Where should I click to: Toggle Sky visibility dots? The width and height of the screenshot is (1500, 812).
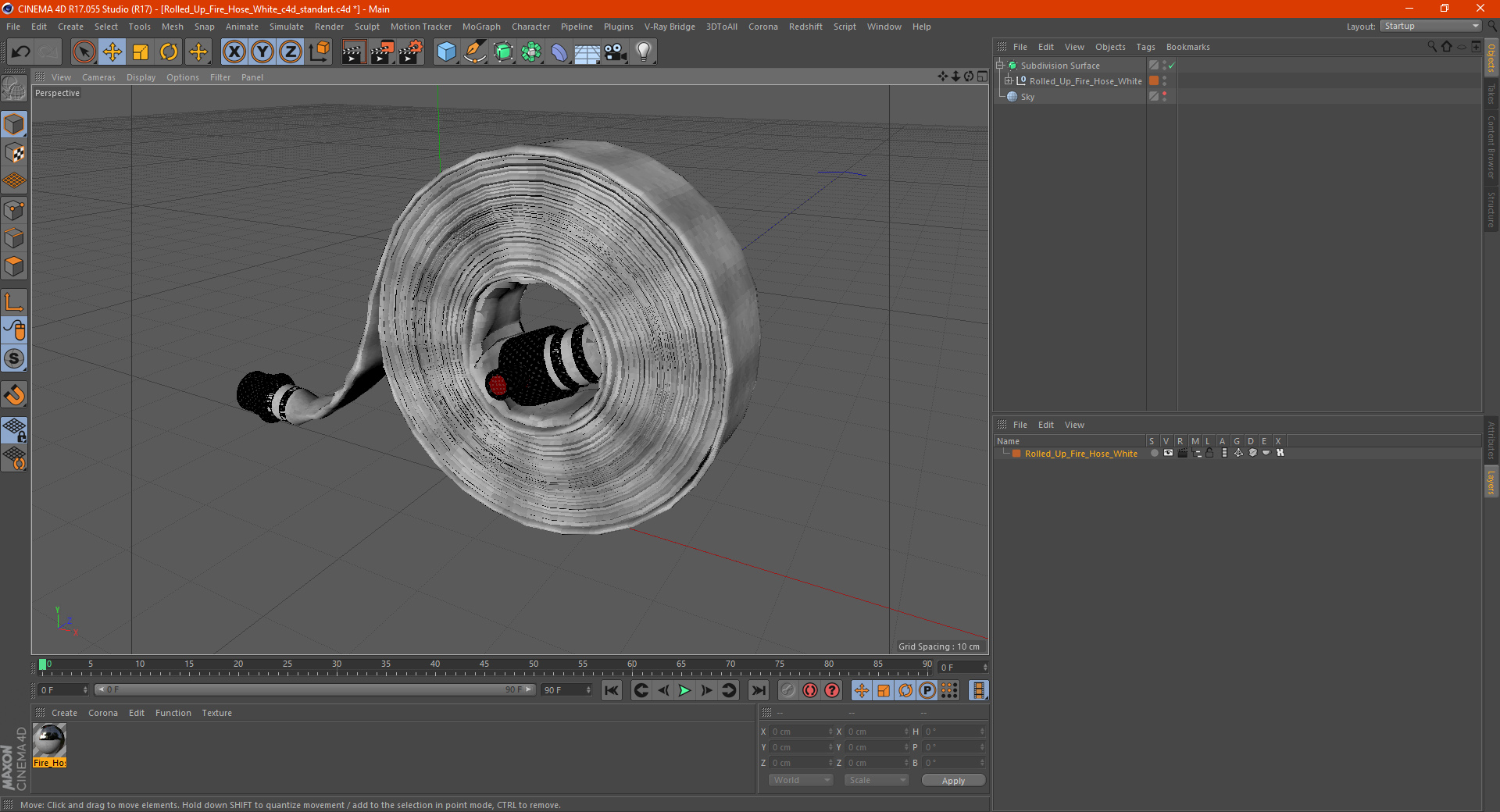click(x=1164, y=96)
